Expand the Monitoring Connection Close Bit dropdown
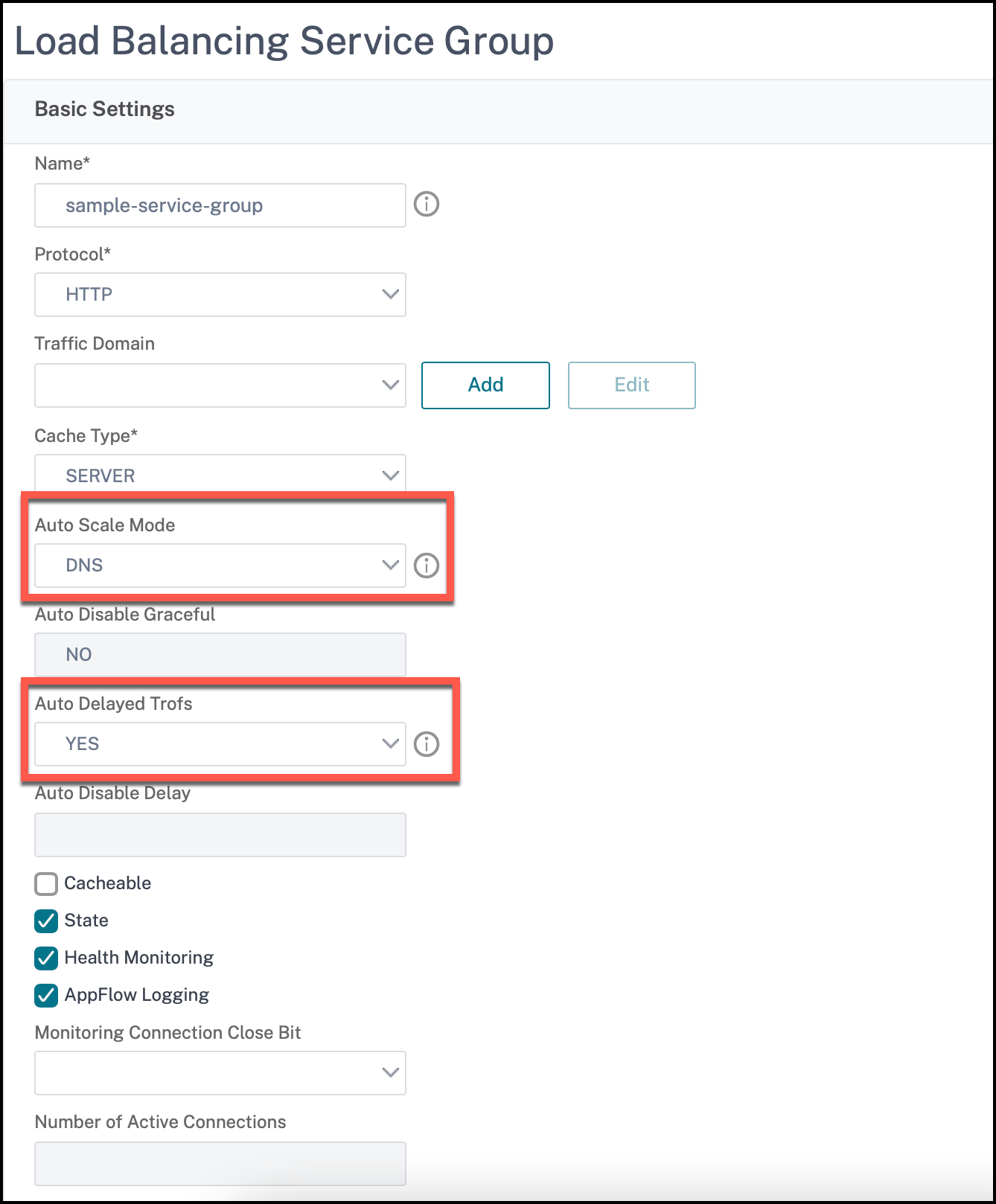Screen dimensions: 996x1204 (220, 1073)
